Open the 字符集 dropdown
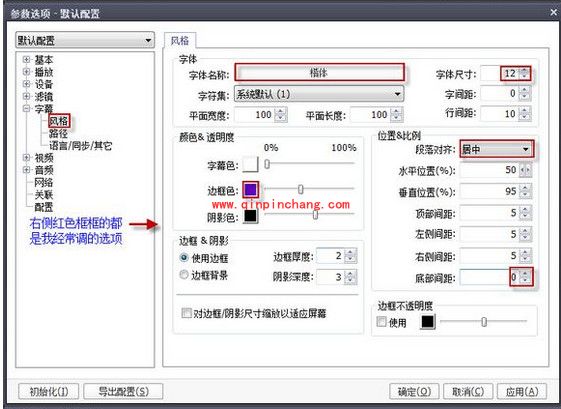This screenshot has width=561, height=409. 319,94
